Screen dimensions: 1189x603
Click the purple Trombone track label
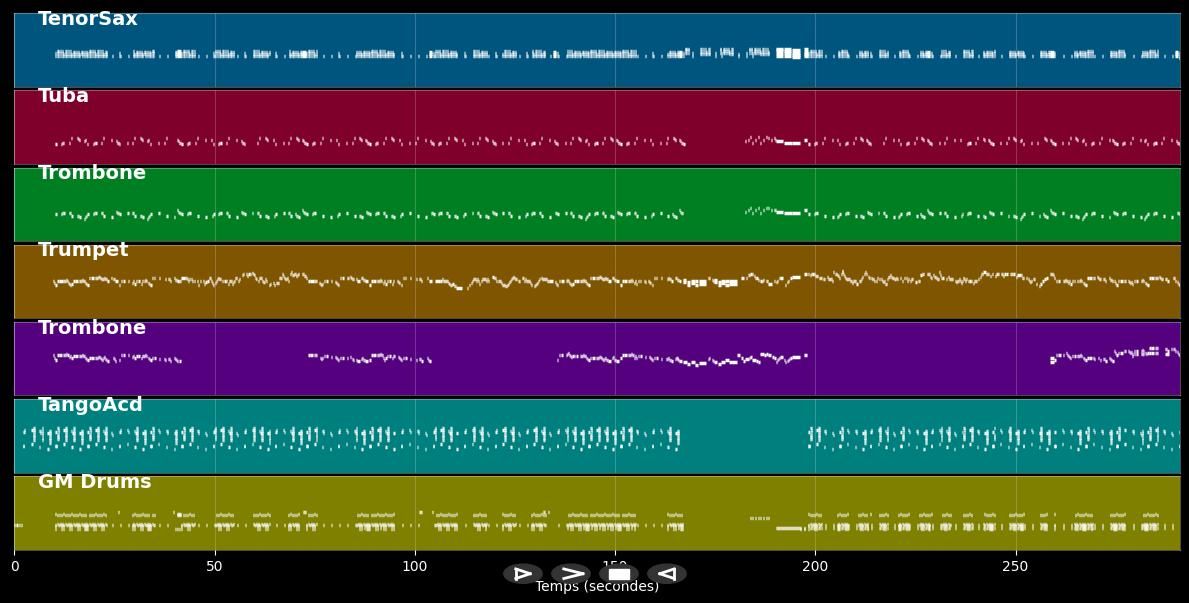coord(92,328)
